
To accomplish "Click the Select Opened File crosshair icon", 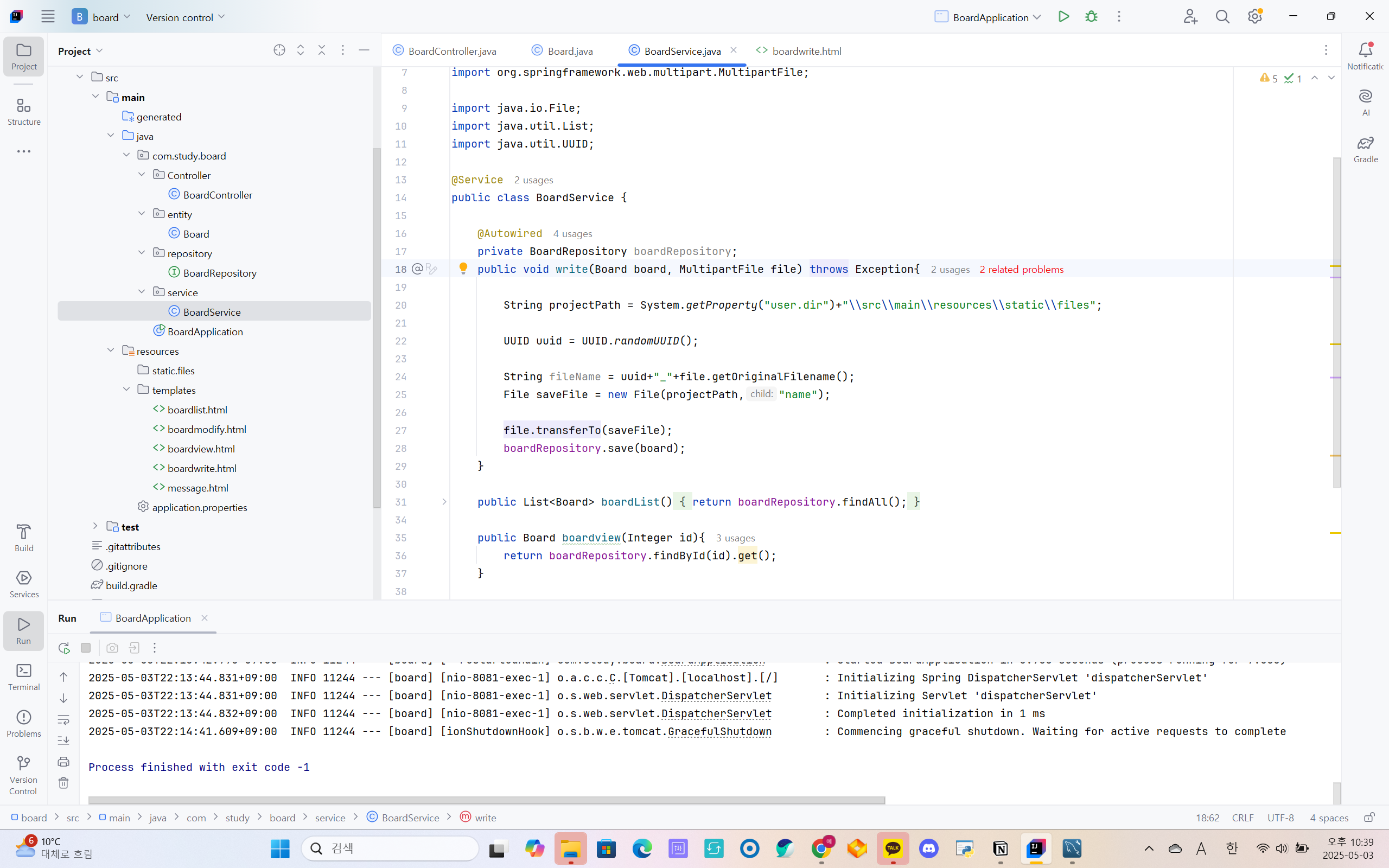I will [x=279, y=50].
